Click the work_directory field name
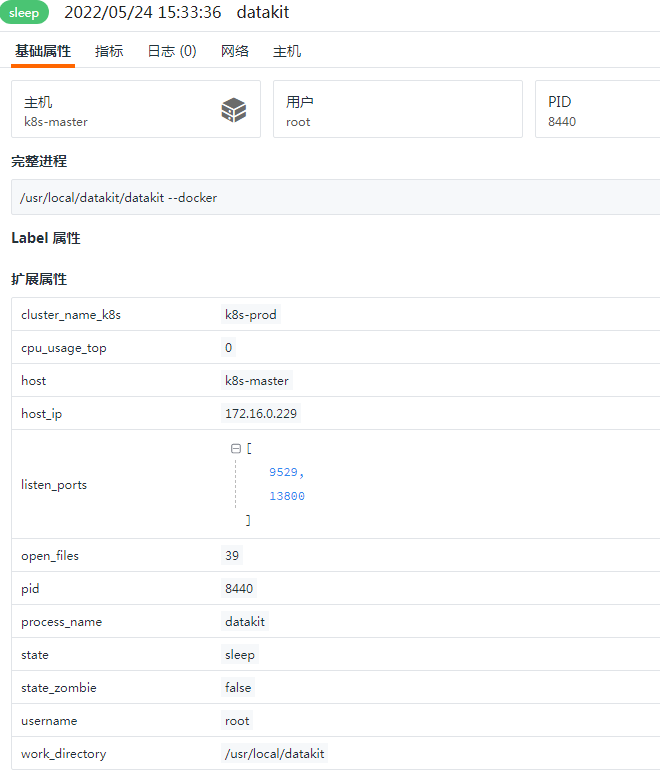Image resolution: width=660 pixels, height=773 pixels. 64,754
